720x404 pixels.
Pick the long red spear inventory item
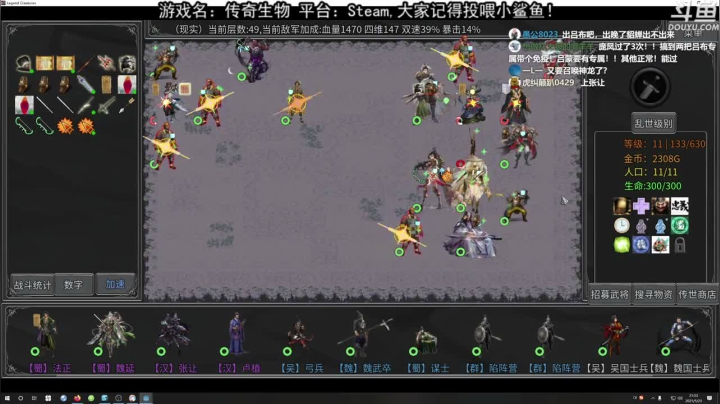[x=85, y=63]
